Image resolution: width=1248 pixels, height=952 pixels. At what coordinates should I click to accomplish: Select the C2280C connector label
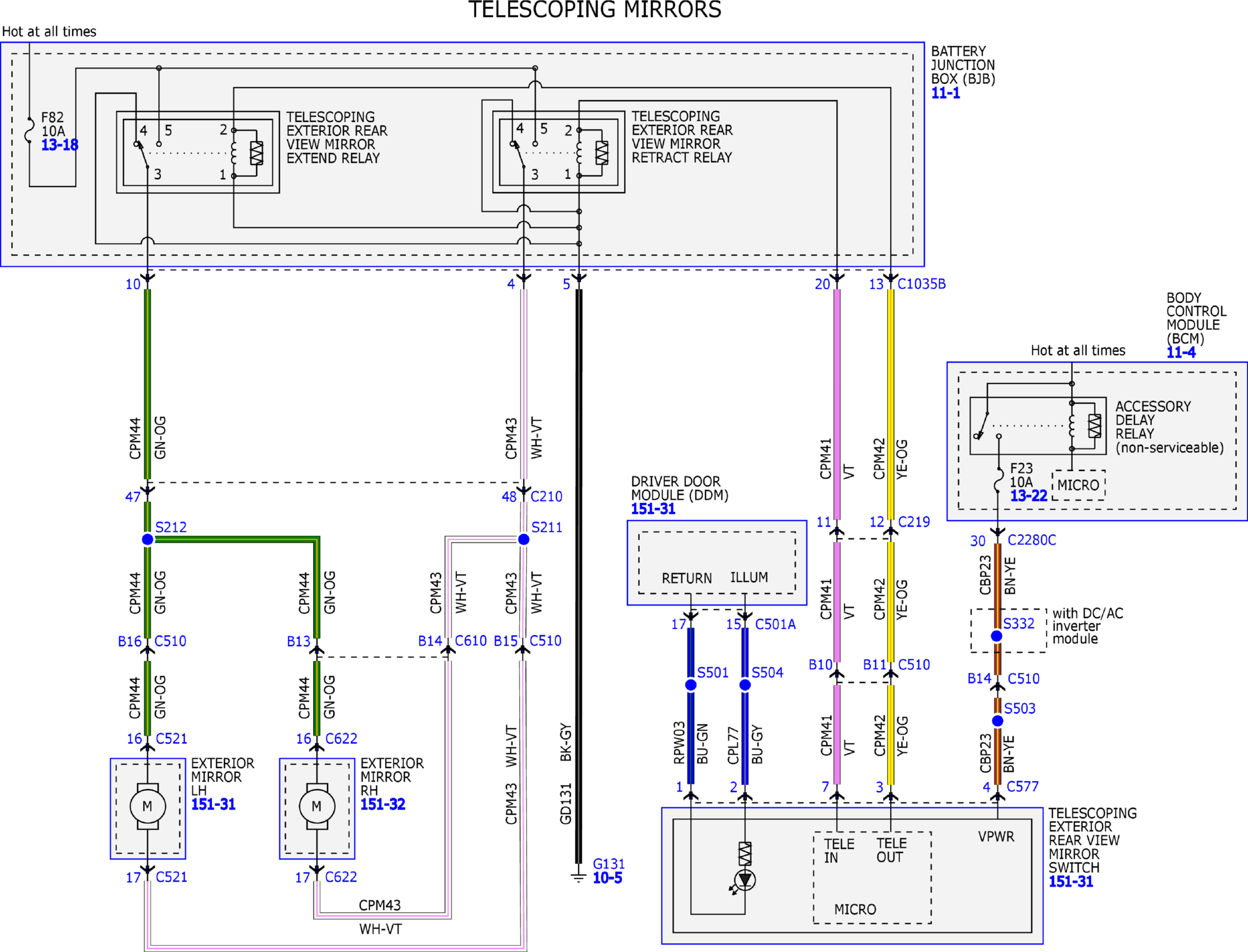click(1032, 540)
